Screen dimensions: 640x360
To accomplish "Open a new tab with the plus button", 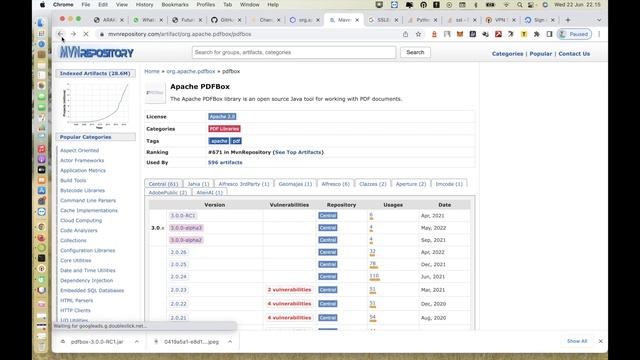I will pos(568,20).
